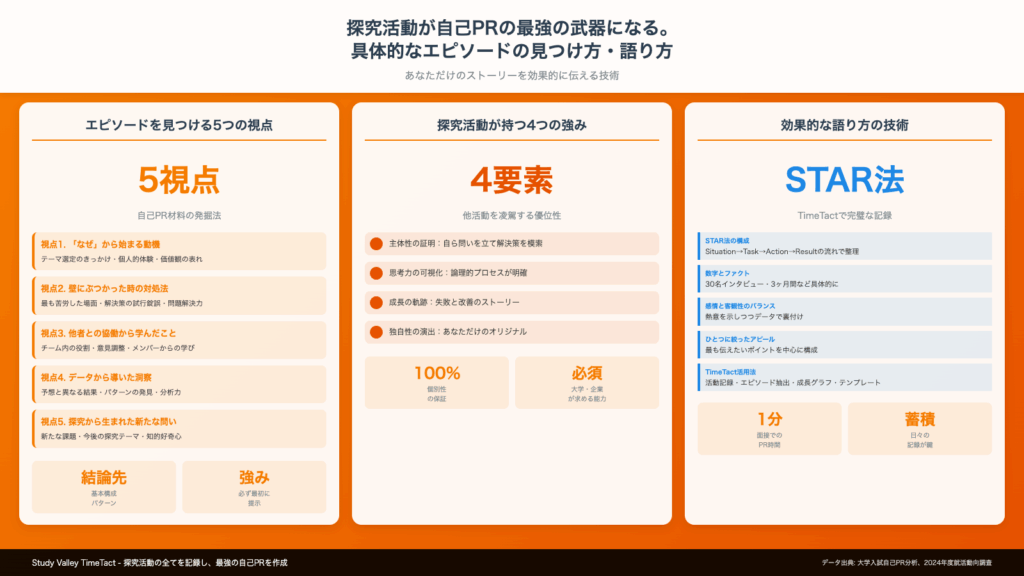Select the 蓄積 stat box
The image size is (1024, 576).
tap(919, 428)
